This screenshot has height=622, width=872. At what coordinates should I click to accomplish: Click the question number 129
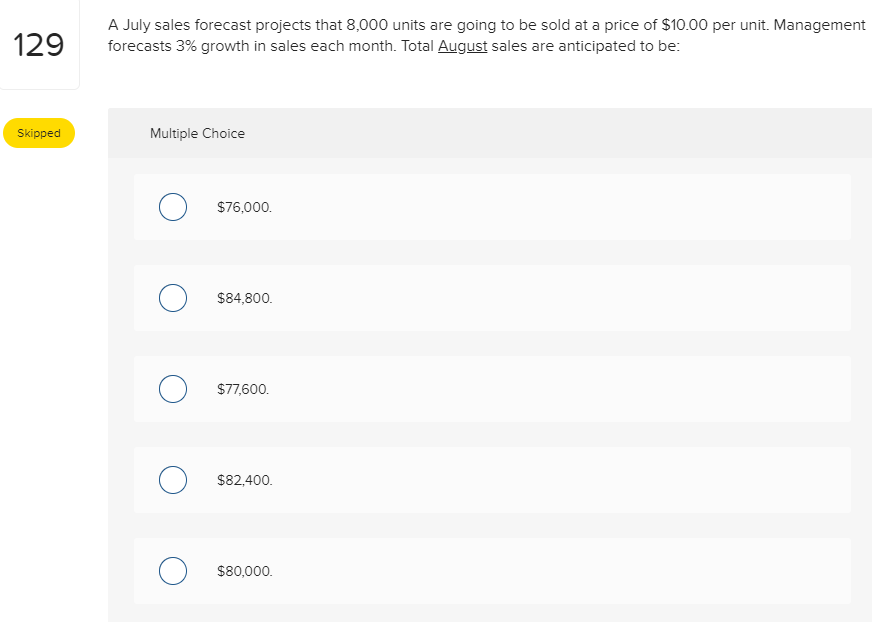[x=40, y=44]
